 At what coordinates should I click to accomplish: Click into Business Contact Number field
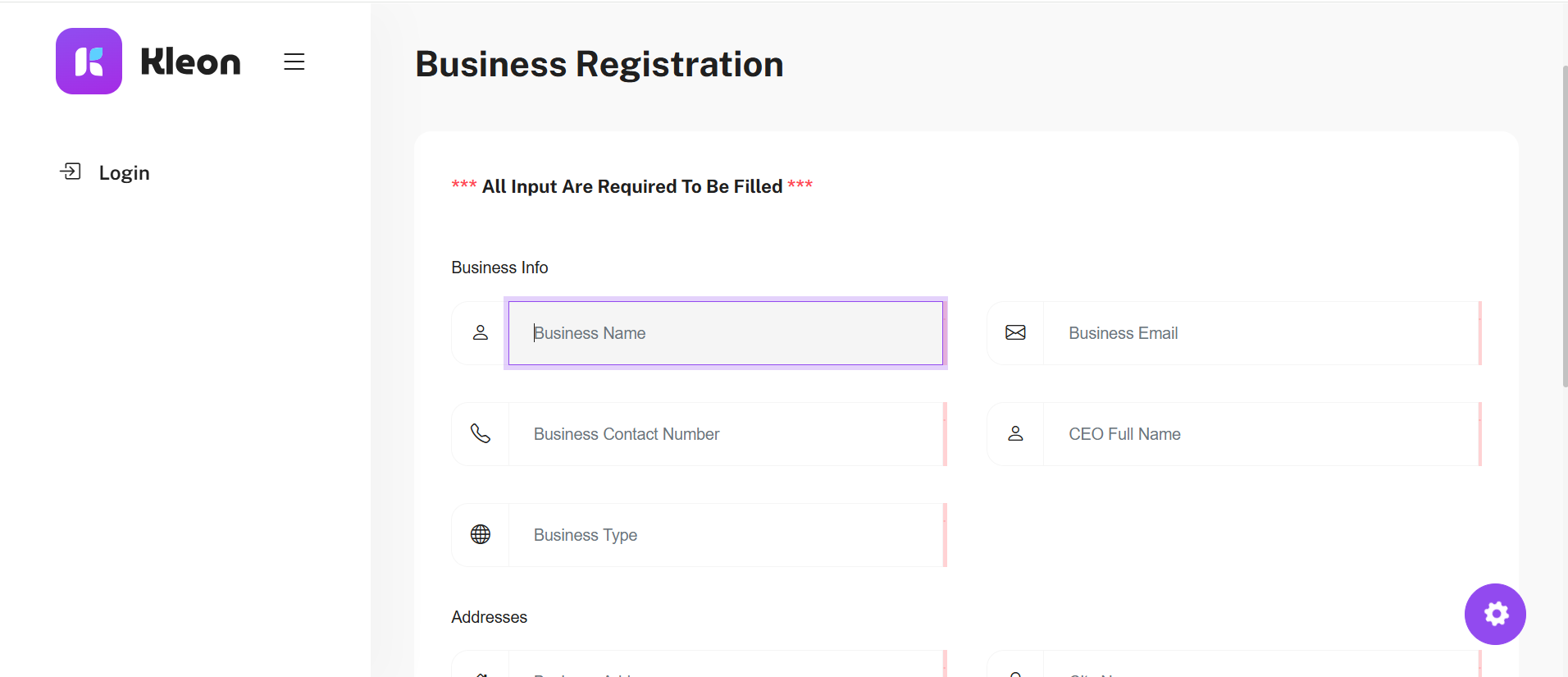pos(725,434)
